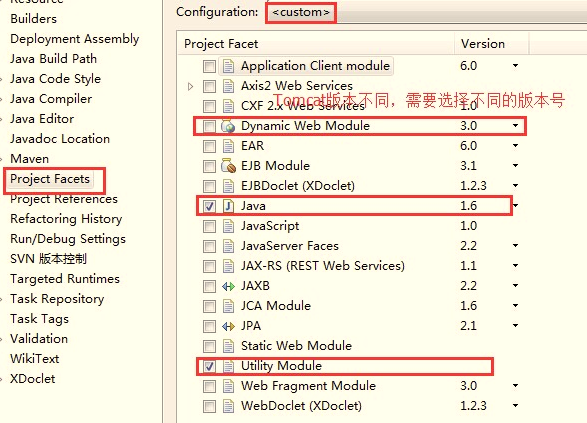Select Project Facets in the sidebar
The image size is (587, 423).
click(50, 179)
